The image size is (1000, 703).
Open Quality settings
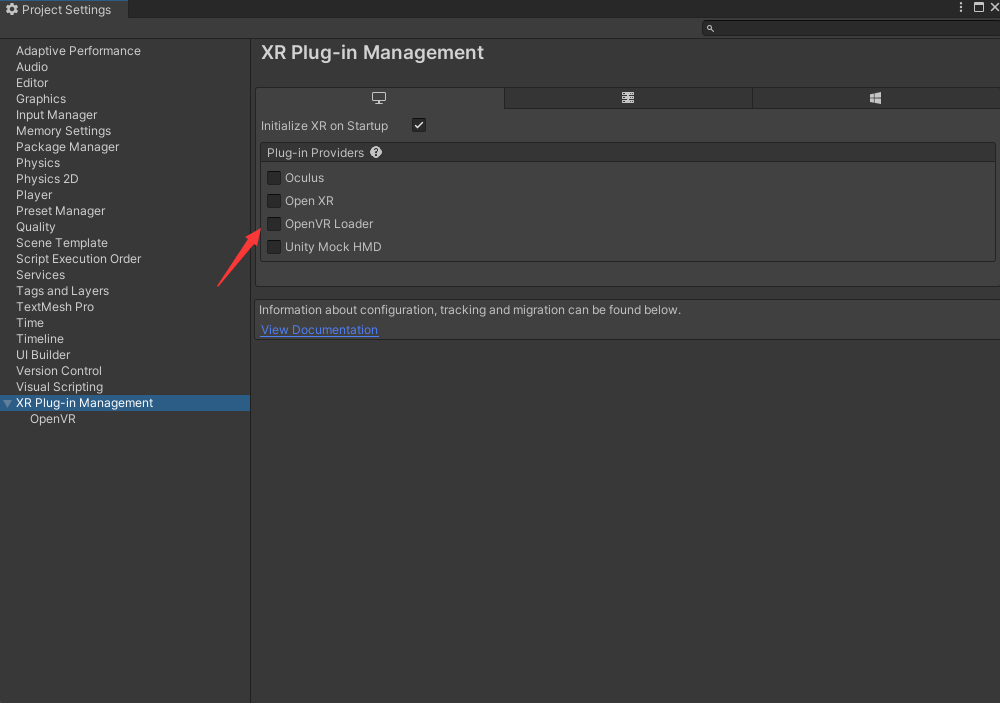(36, 226)
